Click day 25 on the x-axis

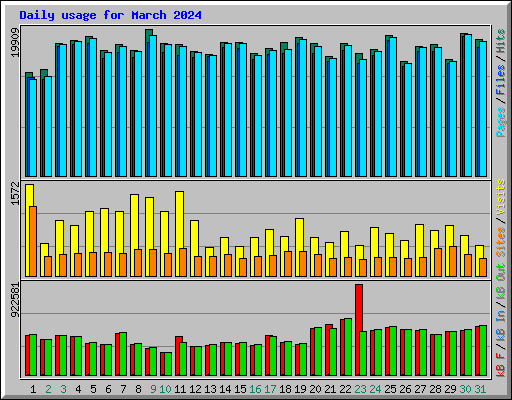pos(390,389)
